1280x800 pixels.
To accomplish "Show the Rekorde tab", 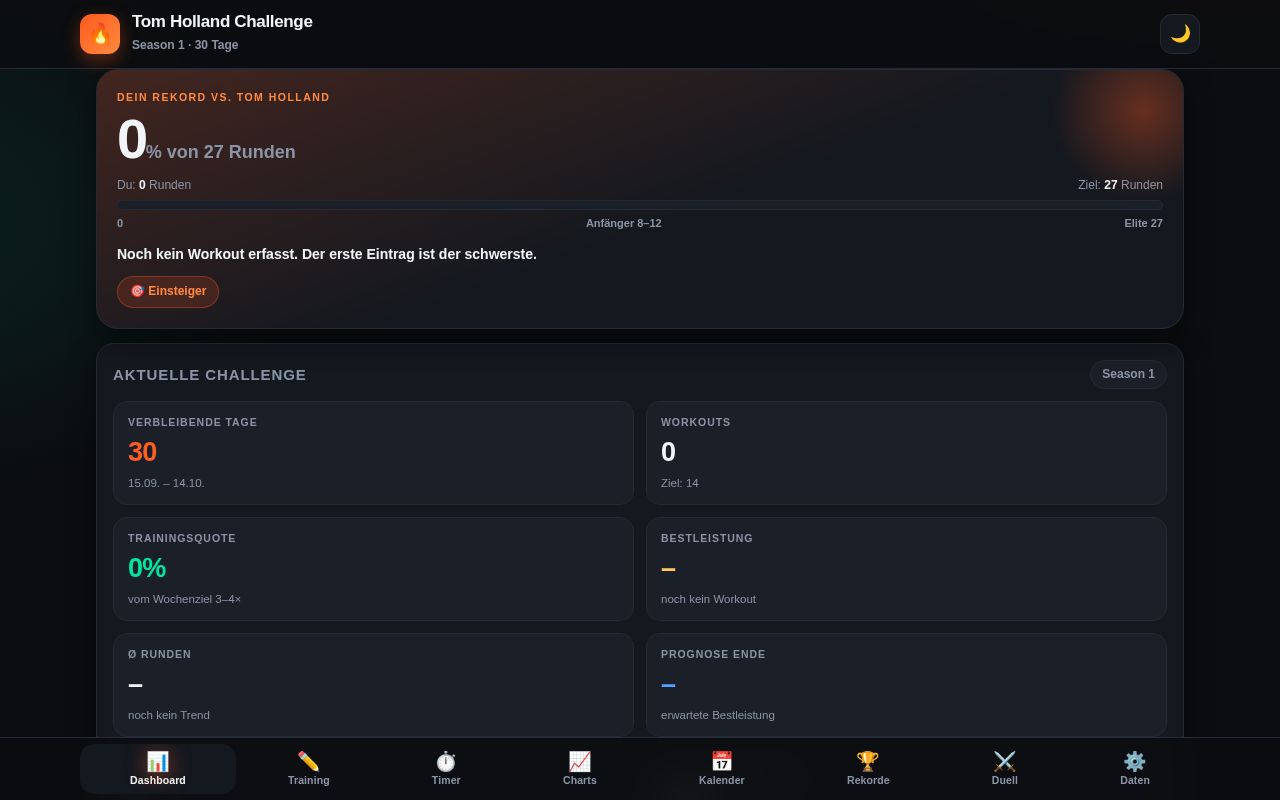I will [x=868, y=769].
